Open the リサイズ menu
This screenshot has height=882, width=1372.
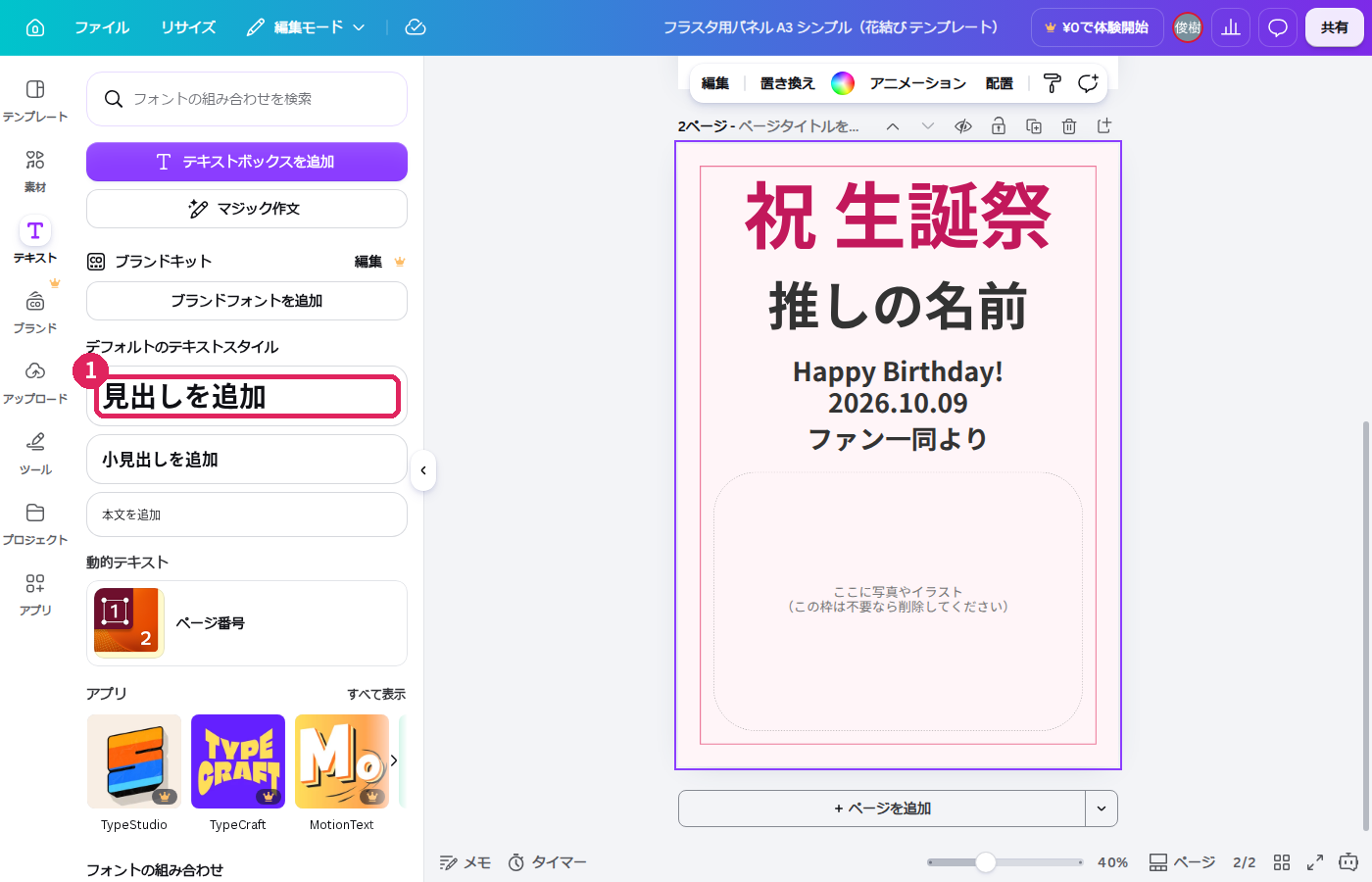188,27
